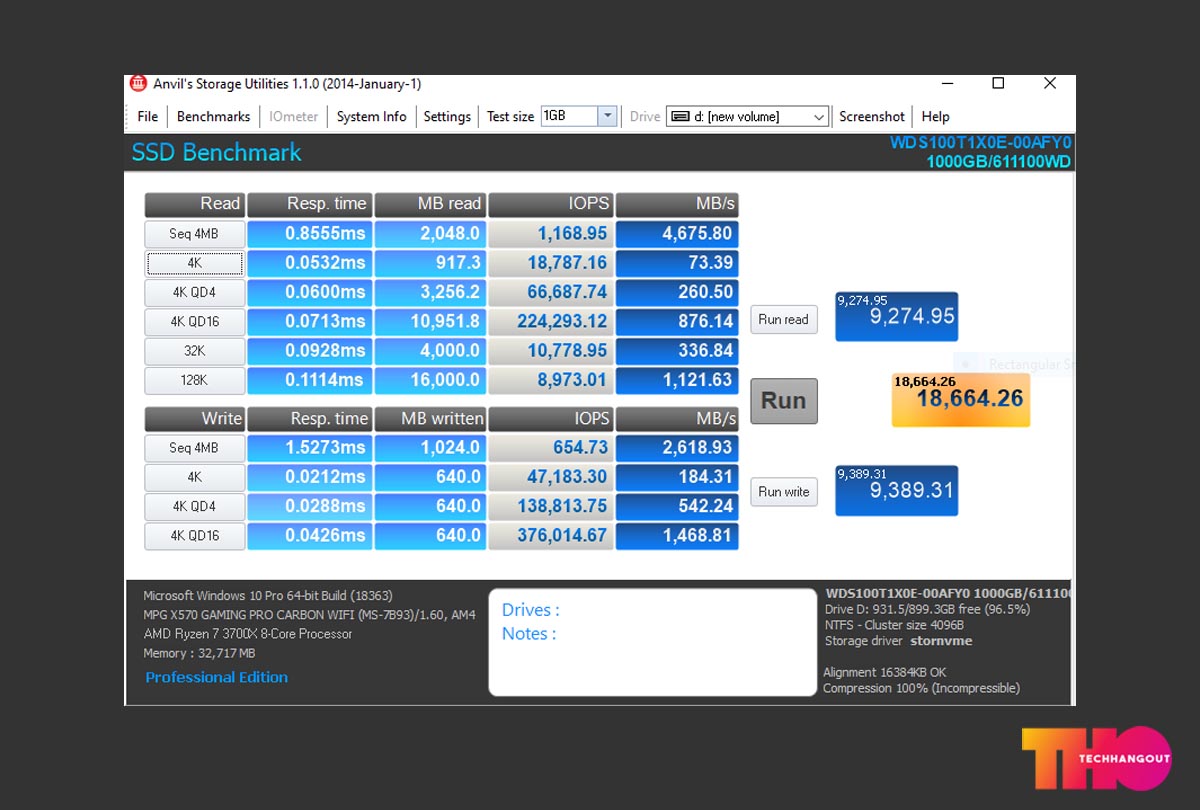Click the SSD Benchmark title
Image resolution: width=1200 pixels, height=810 pixels.
pos(216,153)
